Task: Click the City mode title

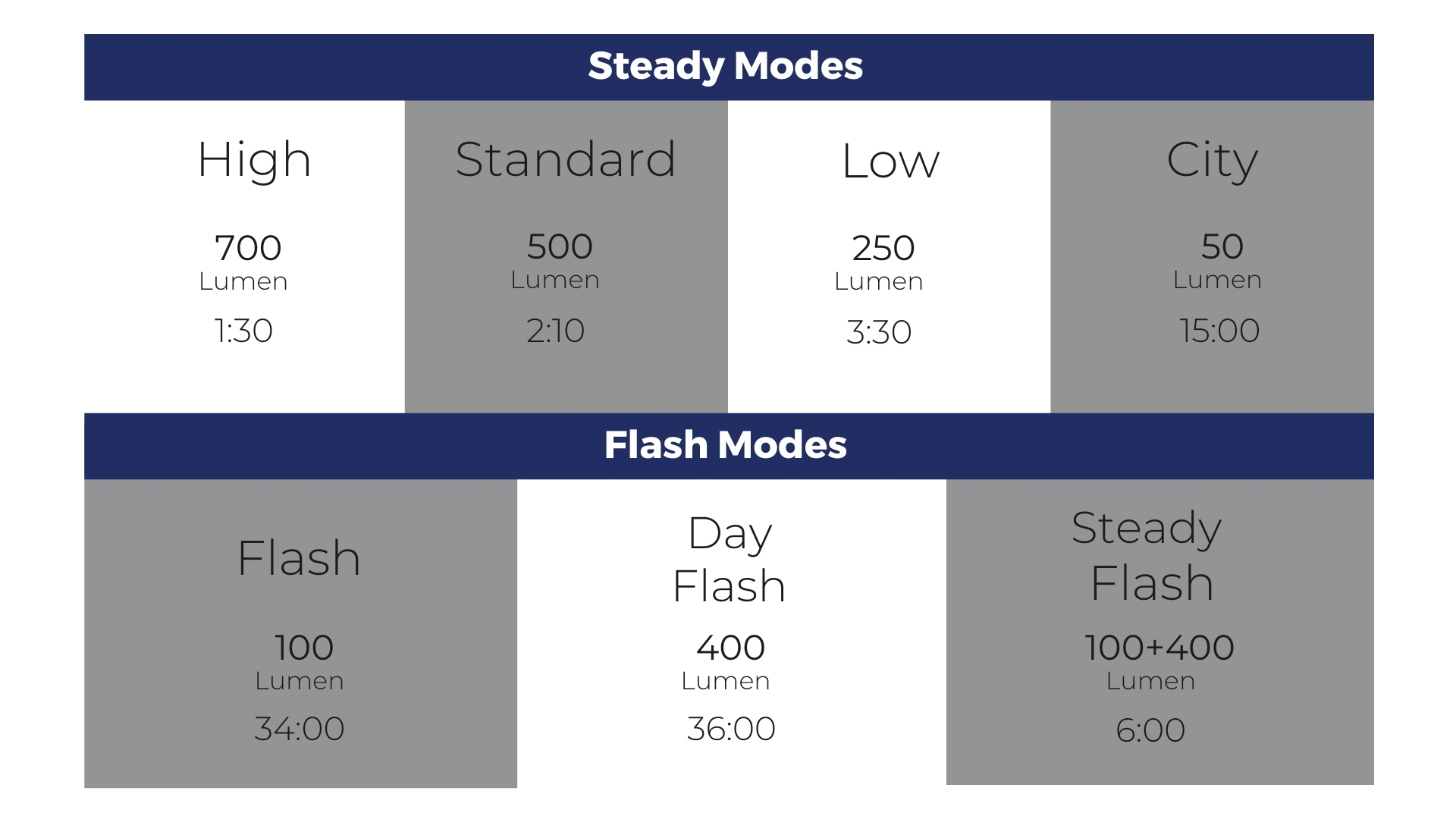Action: (1212, 160)
